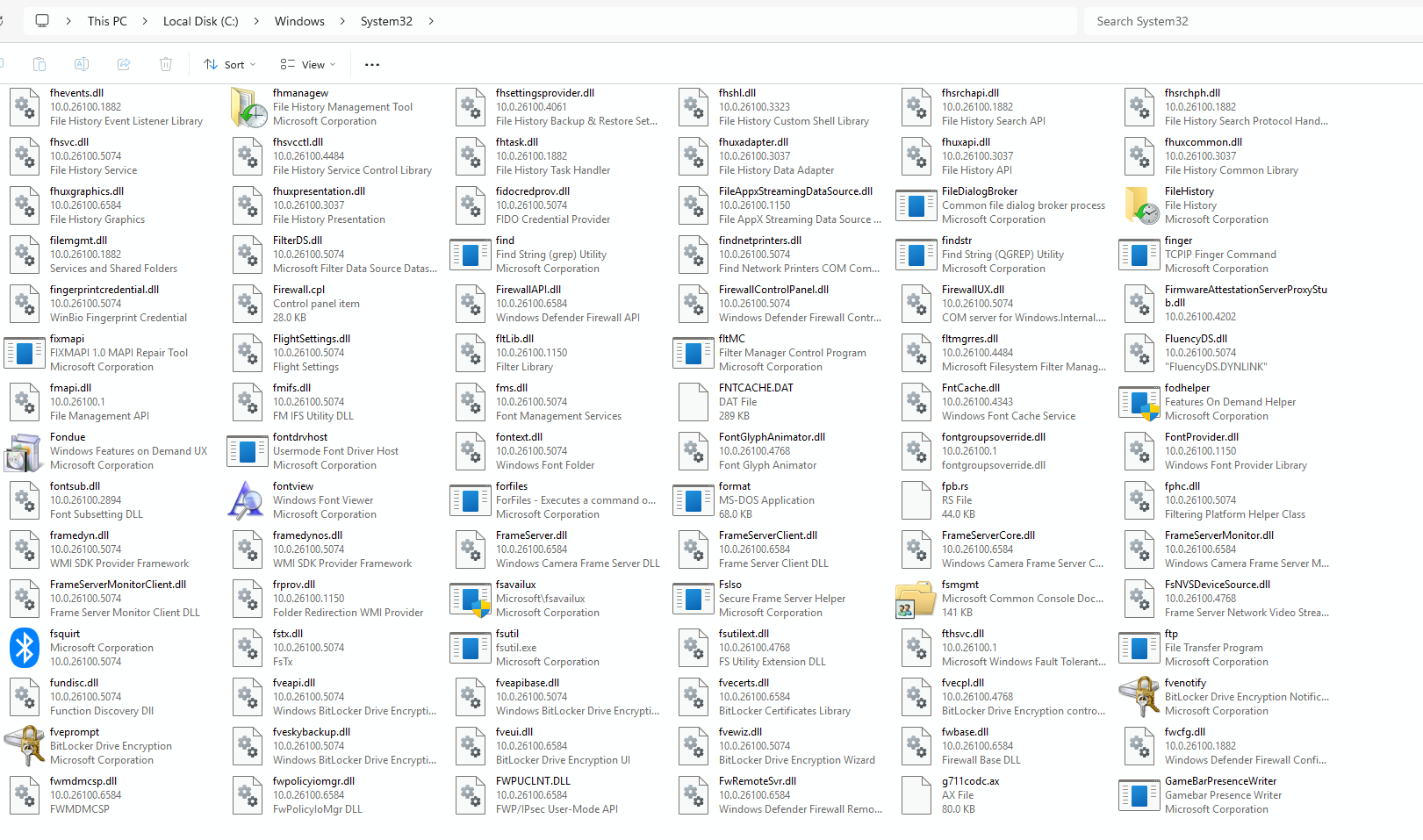1423x840 pixels.
Task: Select System32 breadcrumb segment
Action: (386, 21)
